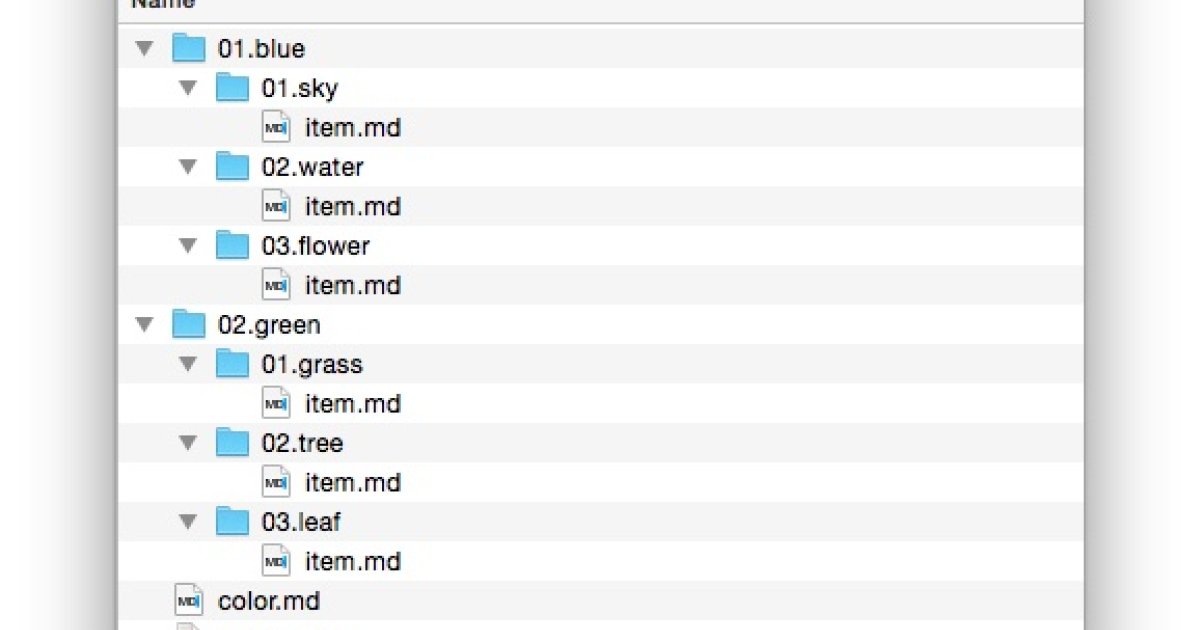Collapse the 02.green folder
The height and width of the screenshot is (630, 1200).
point(145,324)
